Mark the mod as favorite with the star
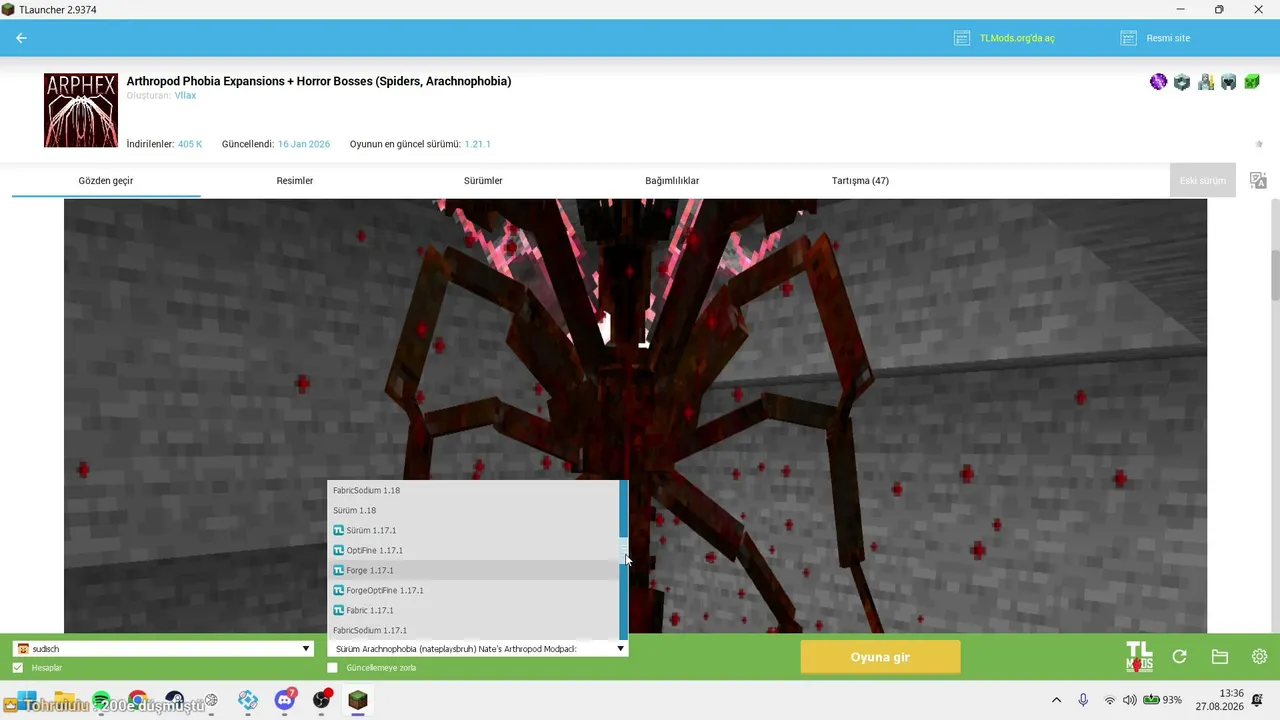Viewport: 1280px width, 720px height. (x=1259, y=144)
